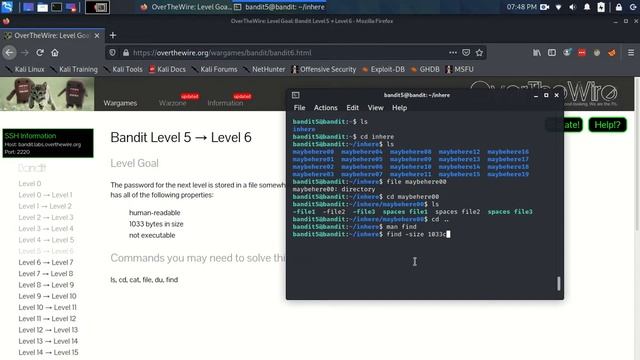Click the Save to Pocket icon

(466, 53)
